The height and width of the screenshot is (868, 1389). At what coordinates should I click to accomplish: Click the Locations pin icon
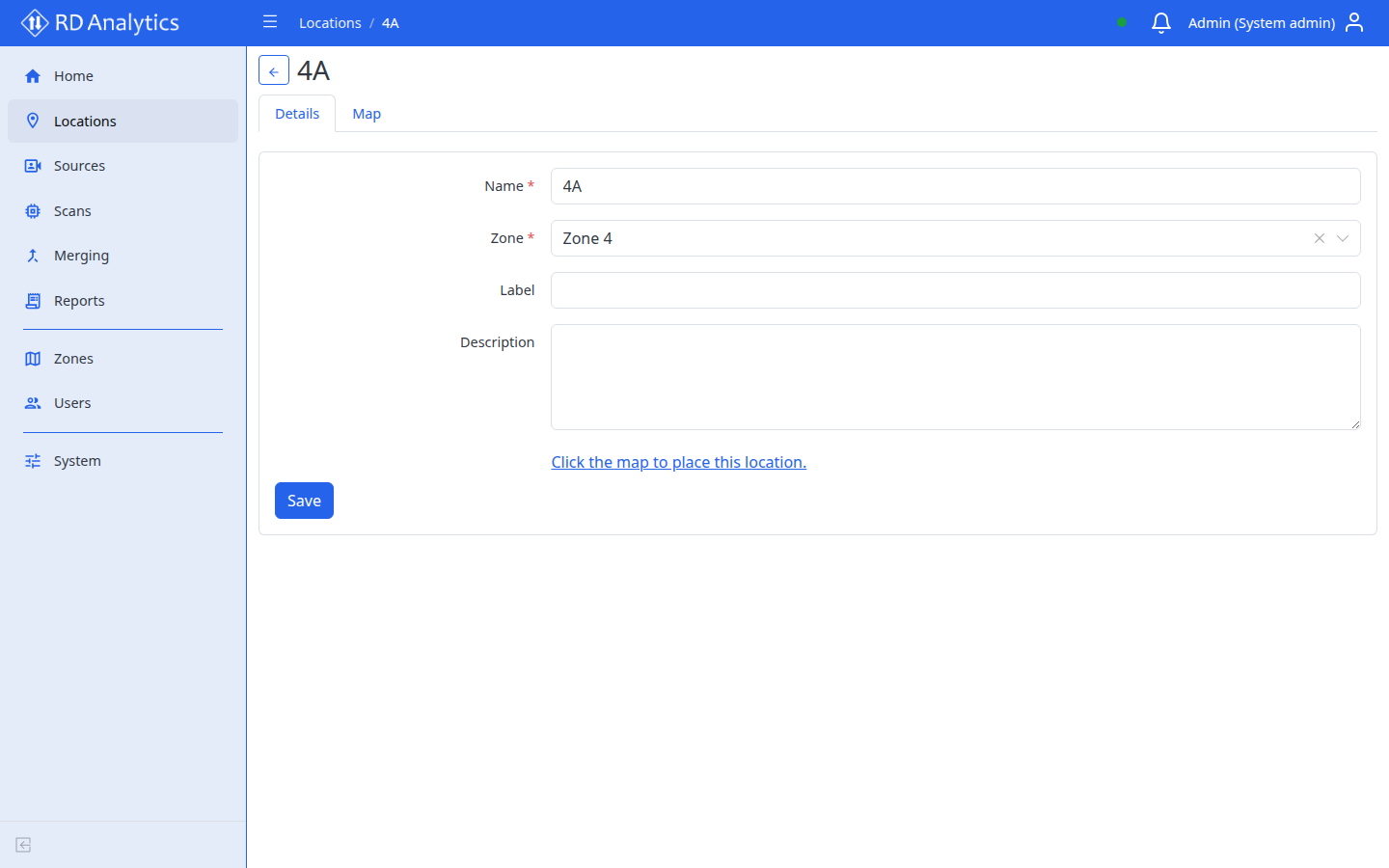[x=33, y=121]
